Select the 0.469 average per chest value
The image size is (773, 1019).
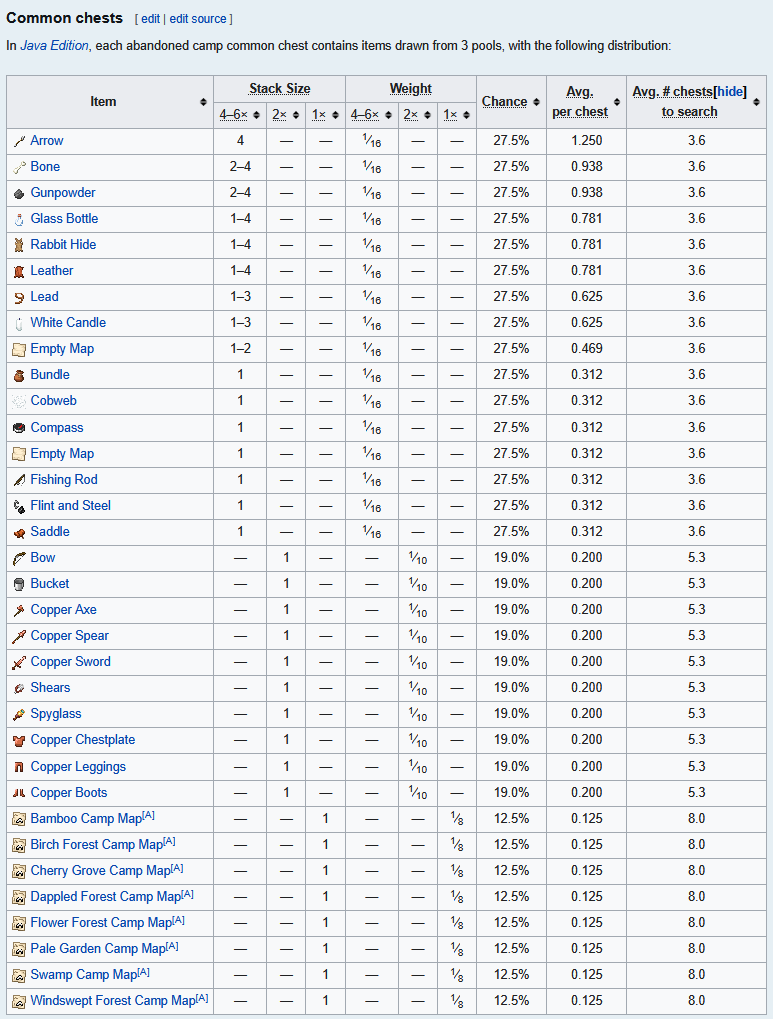(x=586, y=349)
